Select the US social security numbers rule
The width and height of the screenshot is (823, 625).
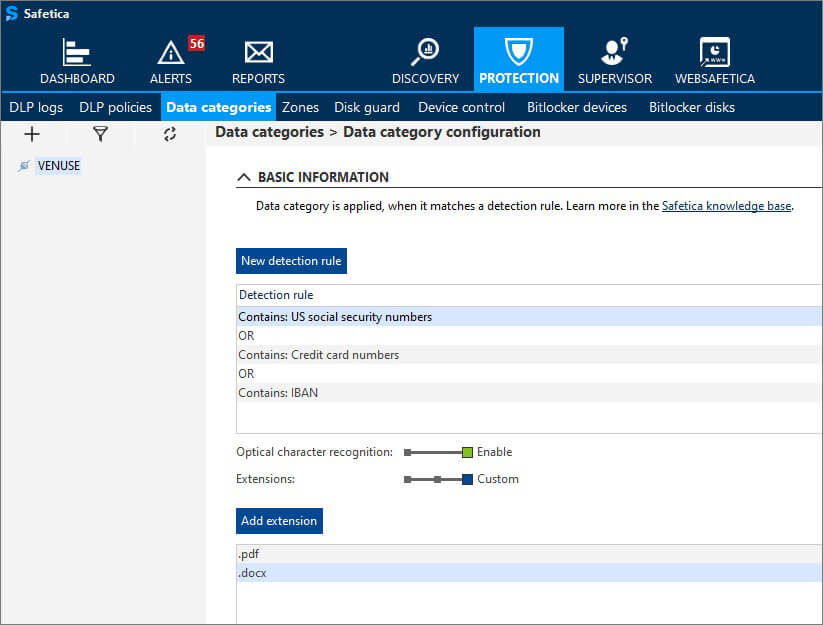529,316
